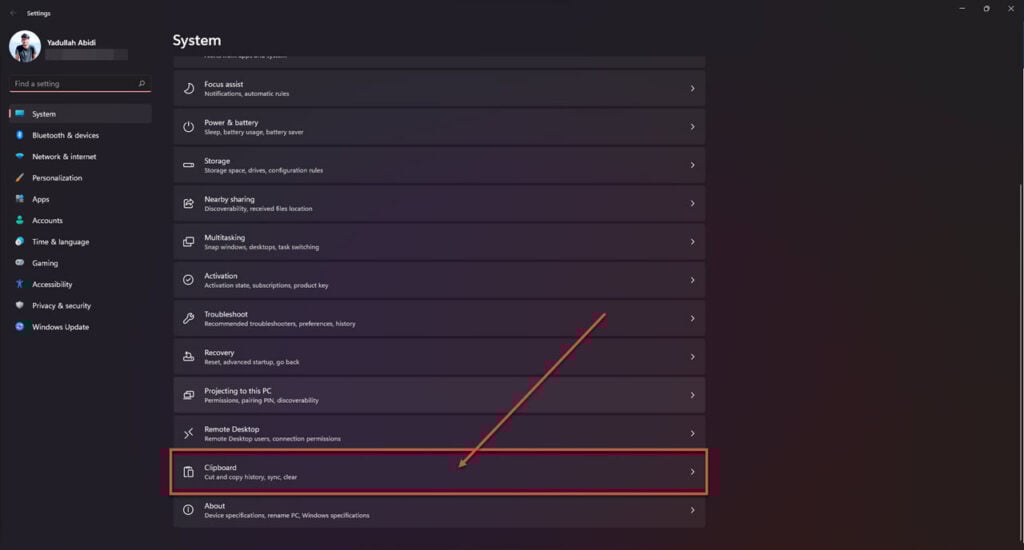Viewport: 1024px width, 550px height.
Task: Click the Focus assist moon icon
Action: click(x=189, y=89)
